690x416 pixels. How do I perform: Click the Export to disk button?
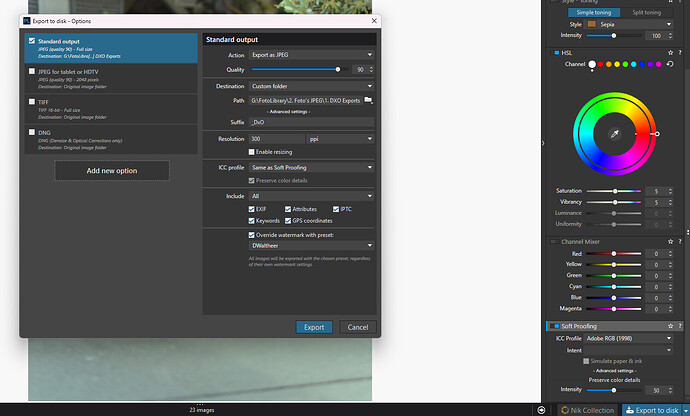click(652, 410)
